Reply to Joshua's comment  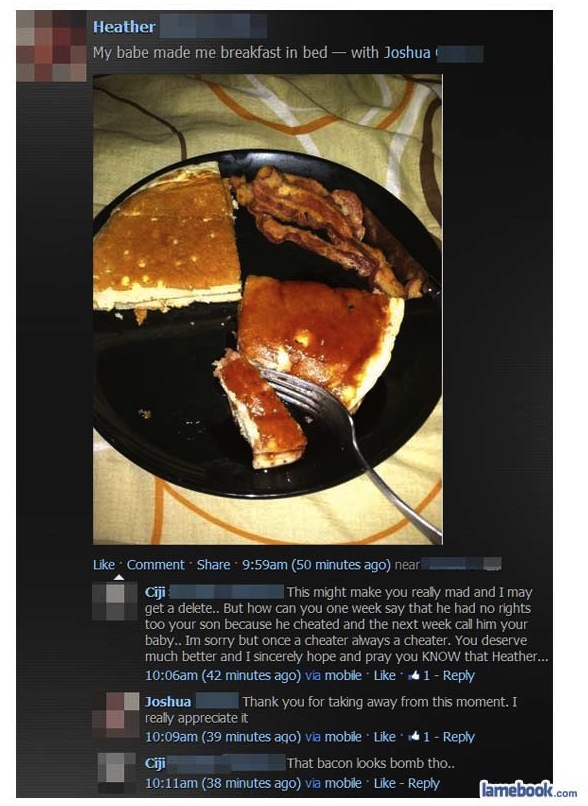458,737
